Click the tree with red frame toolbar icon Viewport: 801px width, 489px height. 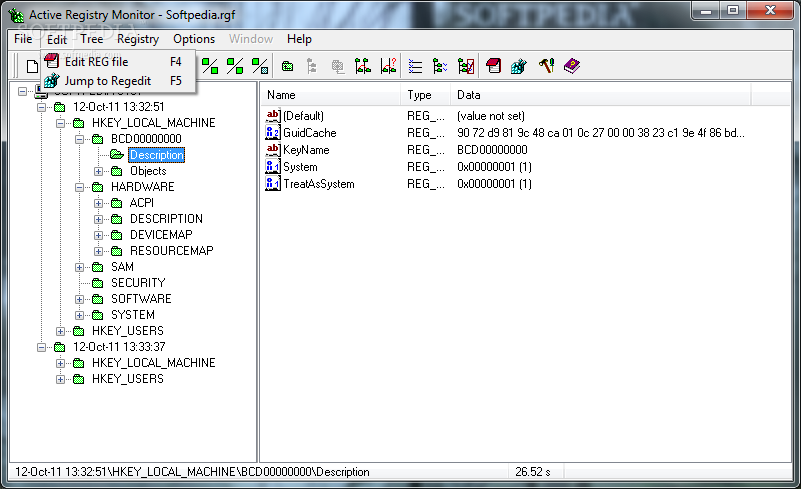[466, 66]
